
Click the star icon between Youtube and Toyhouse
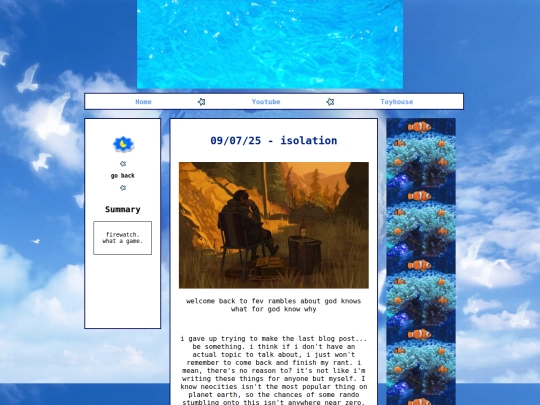pyautogui.click(x=330, y=102)
